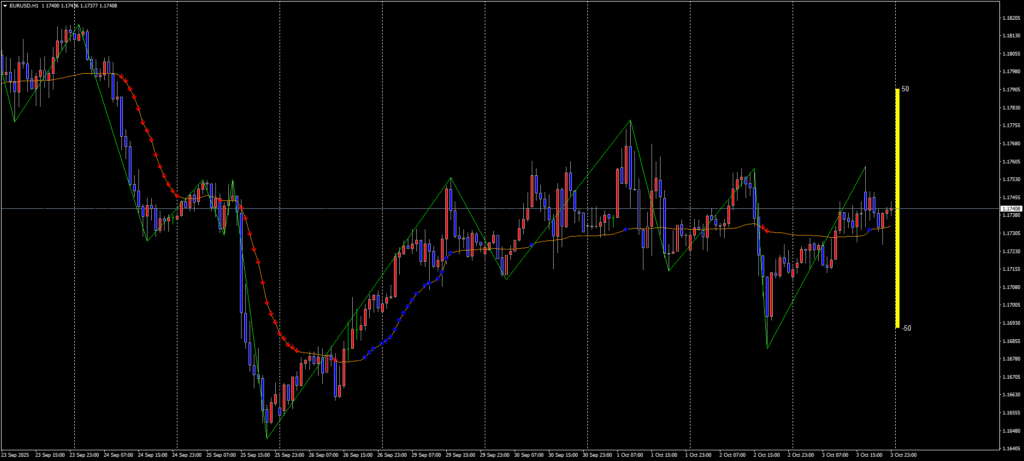Click the small triangle icon before EURUSD,H1
Image resolution: width=1024 pixels, height=461 pixels.
[5, 5]
